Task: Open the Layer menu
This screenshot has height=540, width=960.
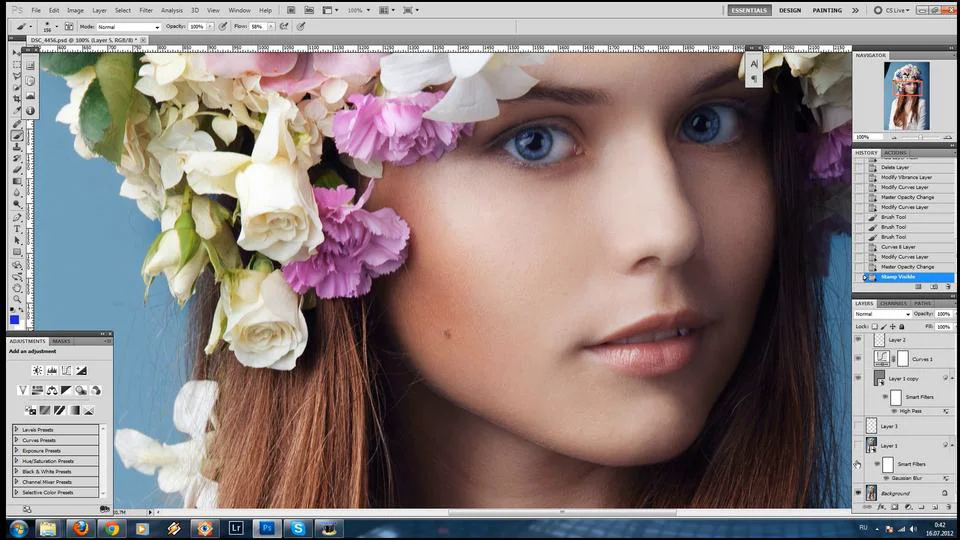Action: [x=99, y=10]
